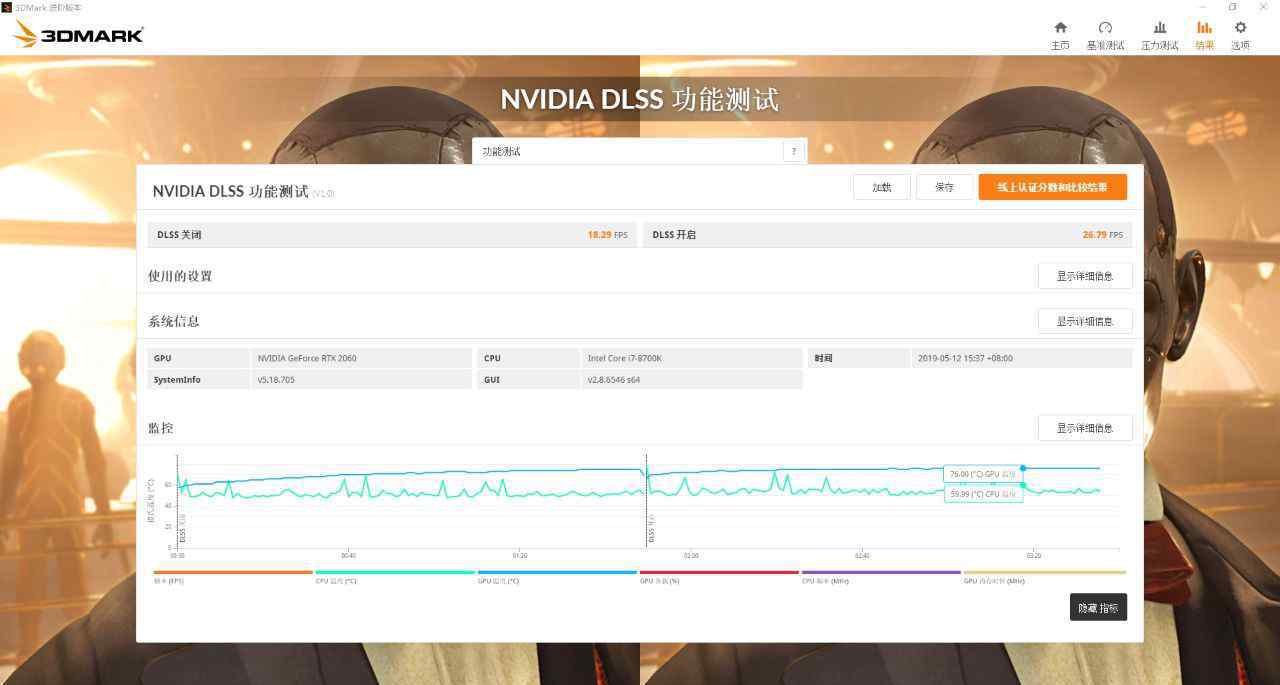Click the 3DMark logo
The width and height of the screenshot is (1280, 685).
(x=78, y=34)
